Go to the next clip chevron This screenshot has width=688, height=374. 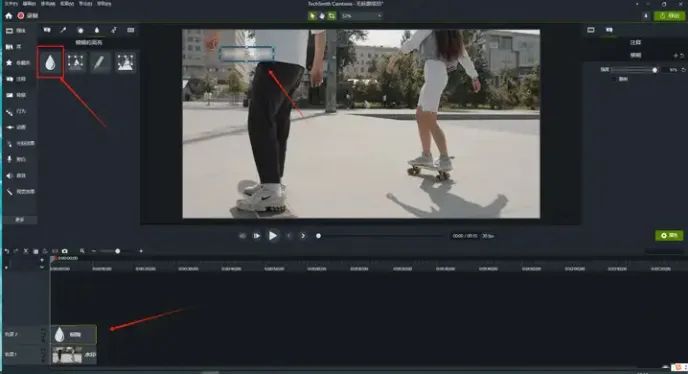tap(303, 236)
